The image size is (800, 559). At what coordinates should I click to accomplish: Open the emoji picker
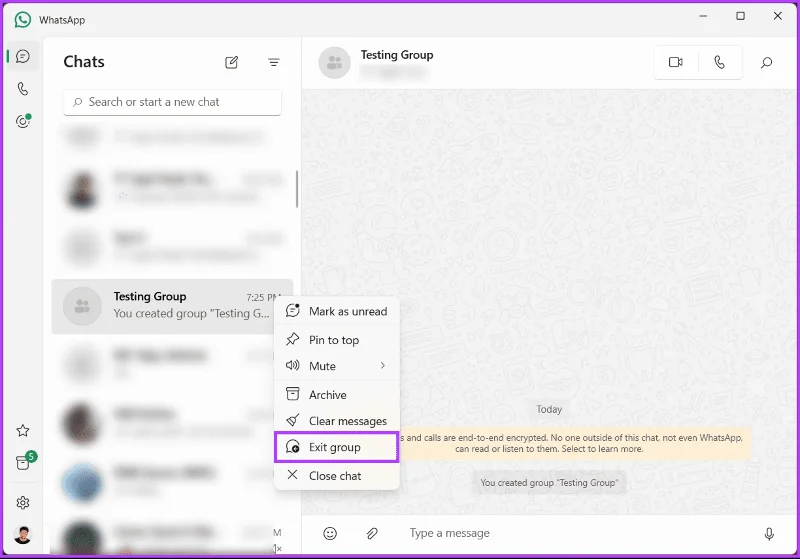(330, 533)
